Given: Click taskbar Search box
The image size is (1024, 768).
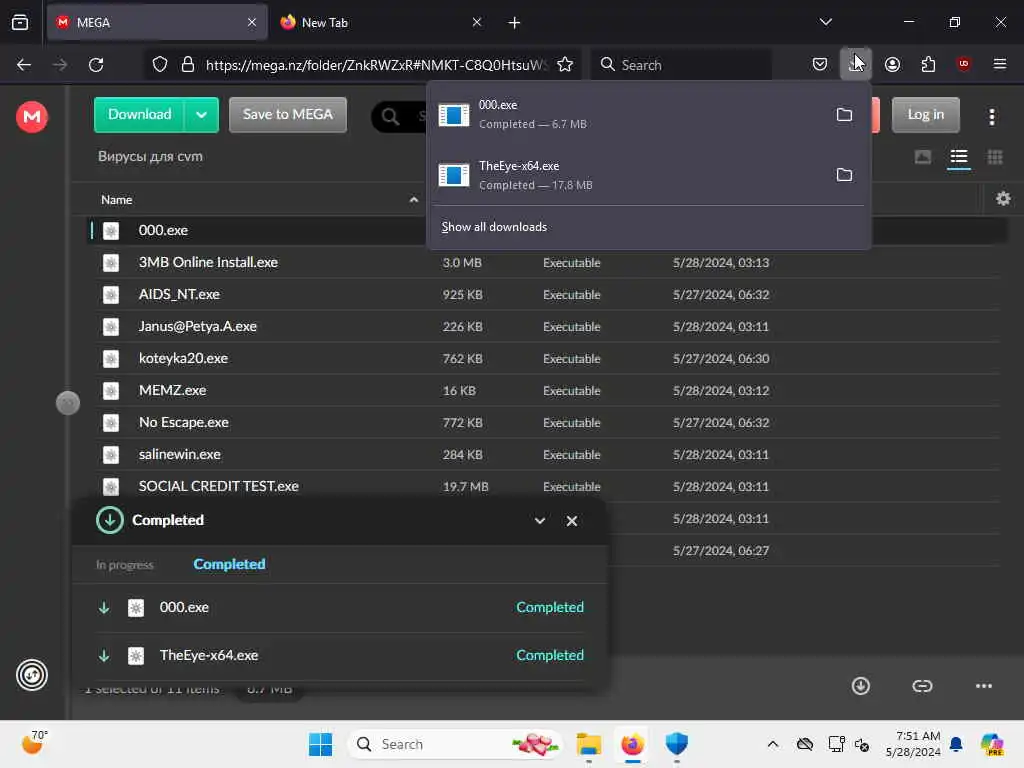Looking at the screenshot, I should (x=455, y=744).
